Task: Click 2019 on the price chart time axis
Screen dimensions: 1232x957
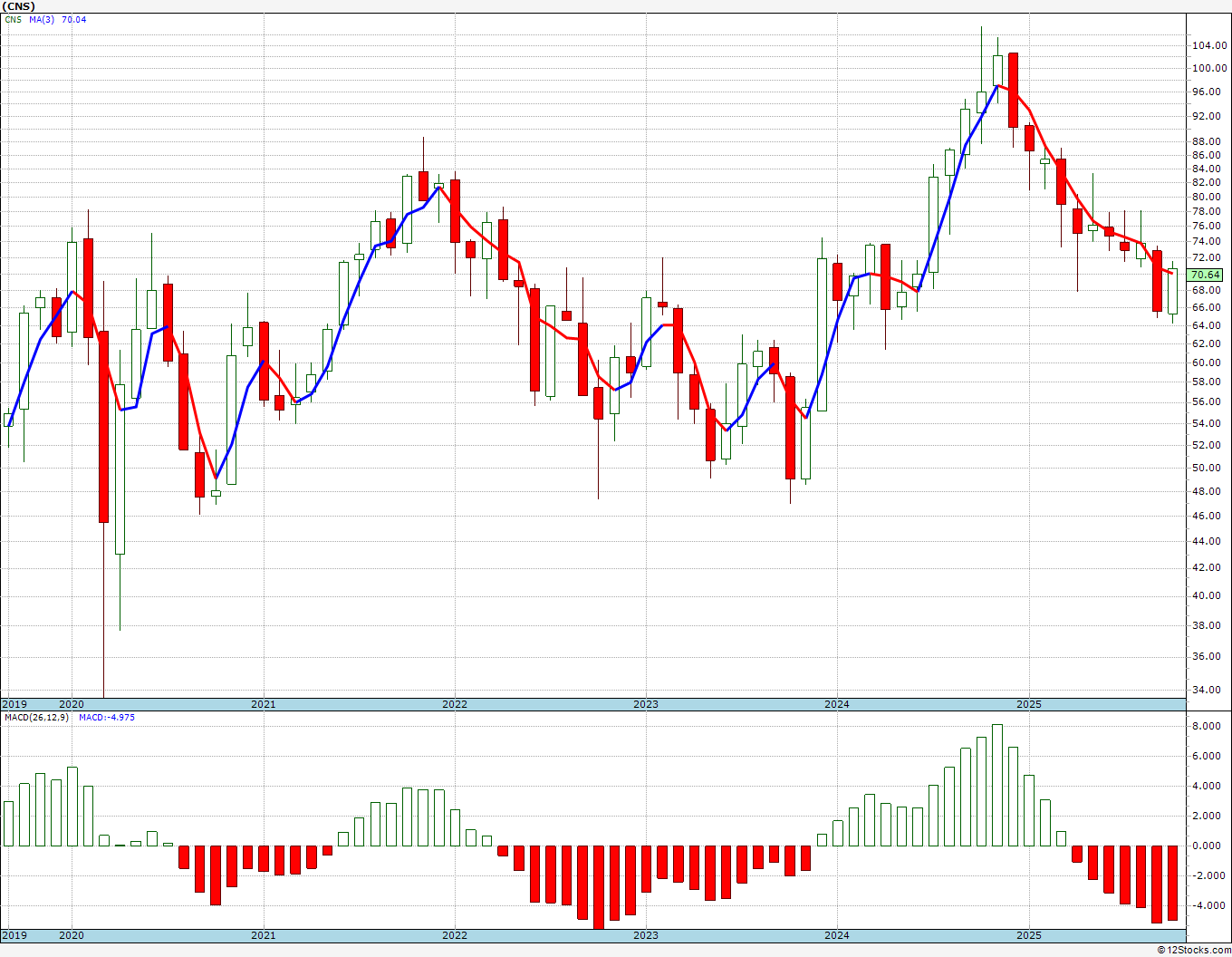Action: pyautogui.click(x=14, y=704)
